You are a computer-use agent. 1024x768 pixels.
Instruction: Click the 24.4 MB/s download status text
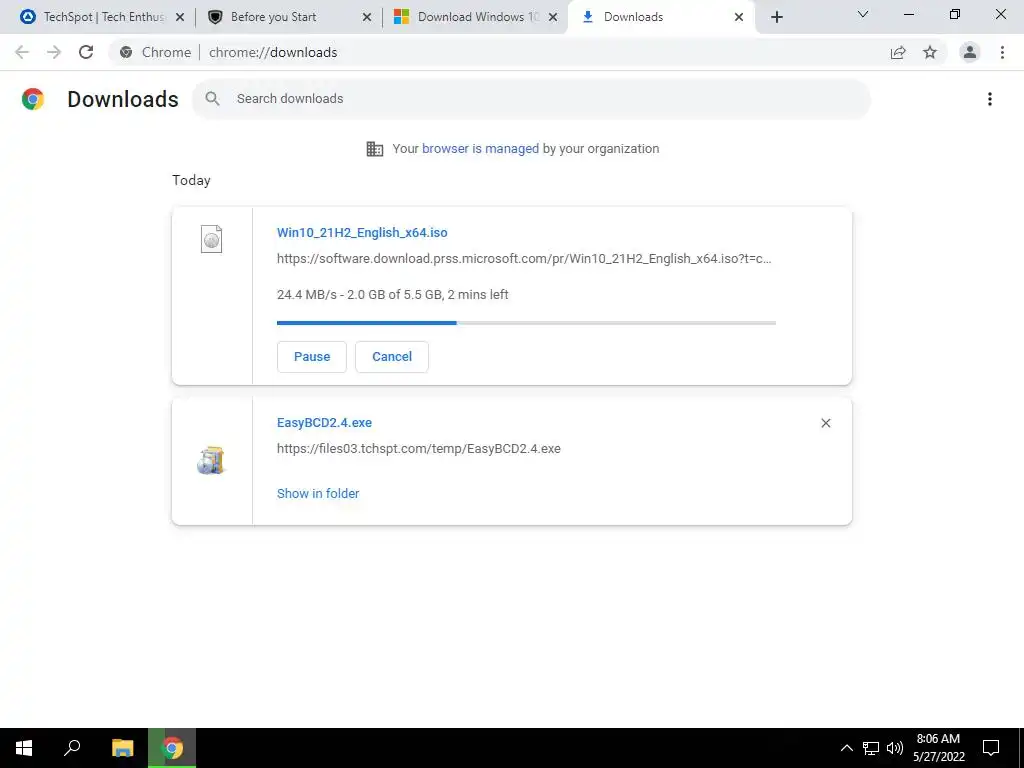click(392, 295)
